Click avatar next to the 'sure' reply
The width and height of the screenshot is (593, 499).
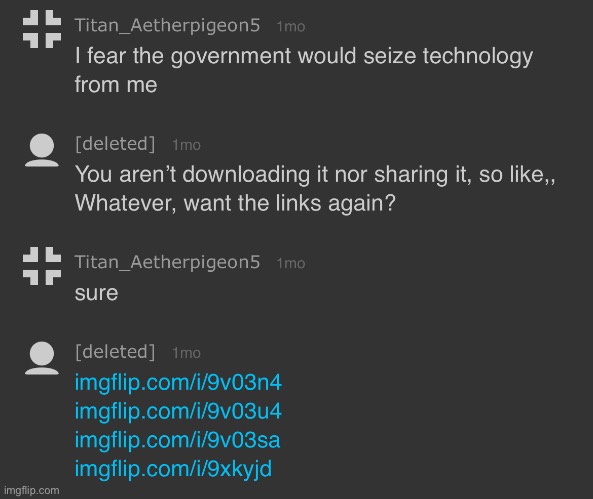[42, 266]
